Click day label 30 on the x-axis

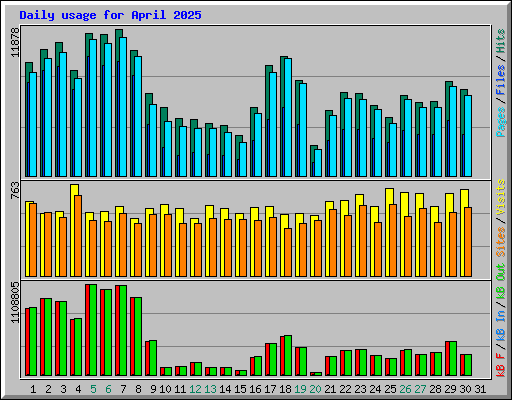click(x=465, y=389)
